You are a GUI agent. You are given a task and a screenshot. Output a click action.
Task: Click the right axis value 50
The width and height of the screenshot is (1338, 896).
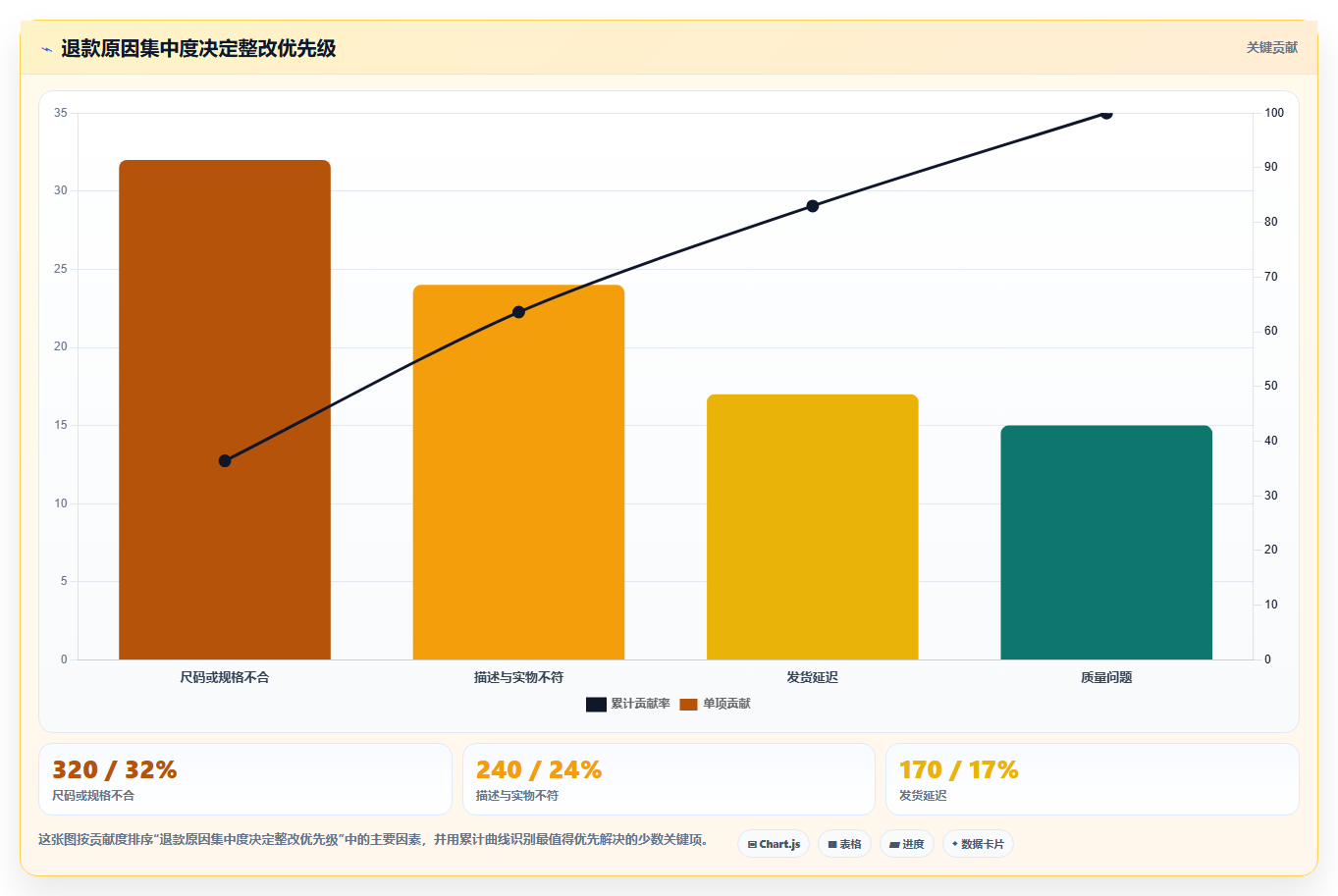[x=1270, y=386]
